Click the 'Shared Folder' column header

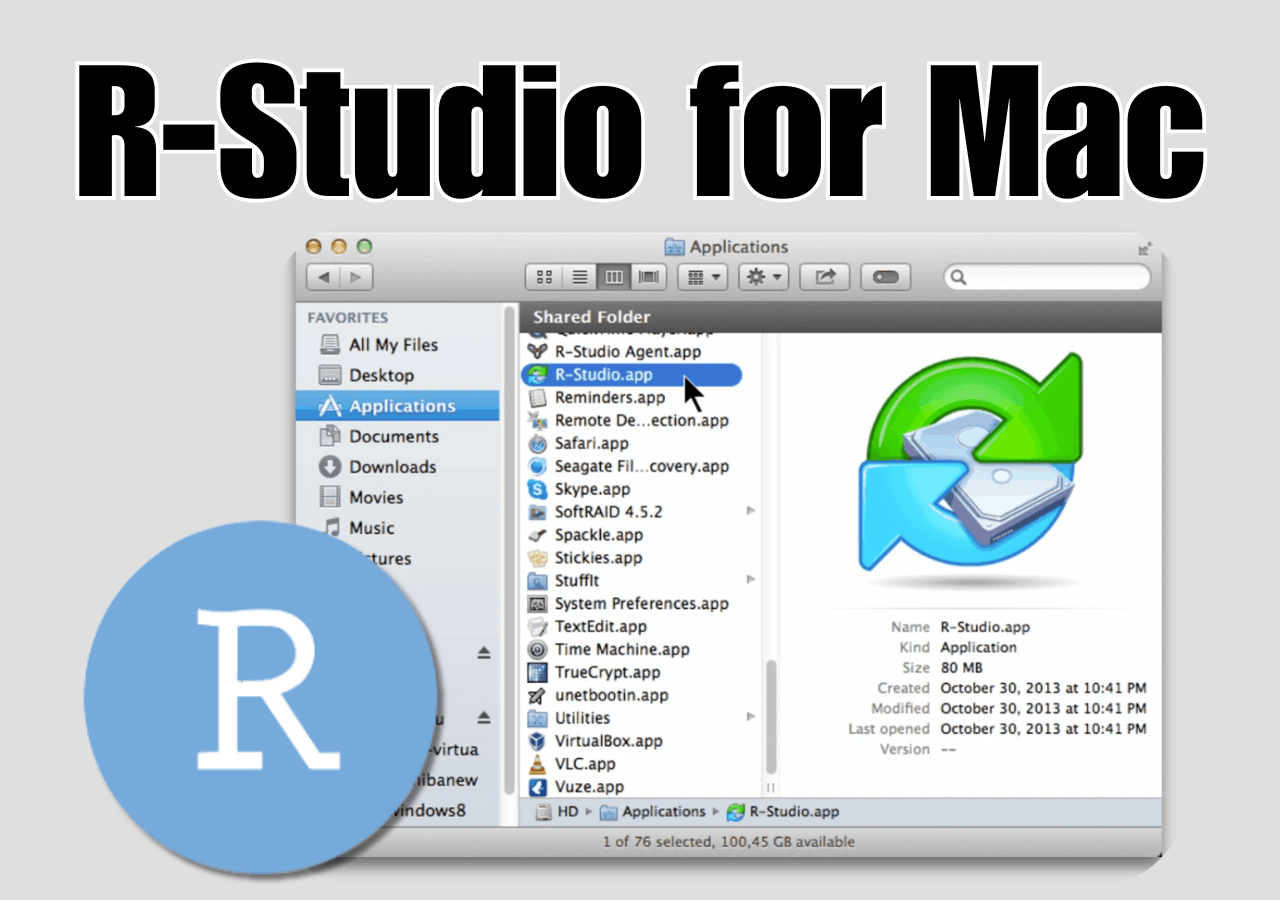(x=592, y=317)
